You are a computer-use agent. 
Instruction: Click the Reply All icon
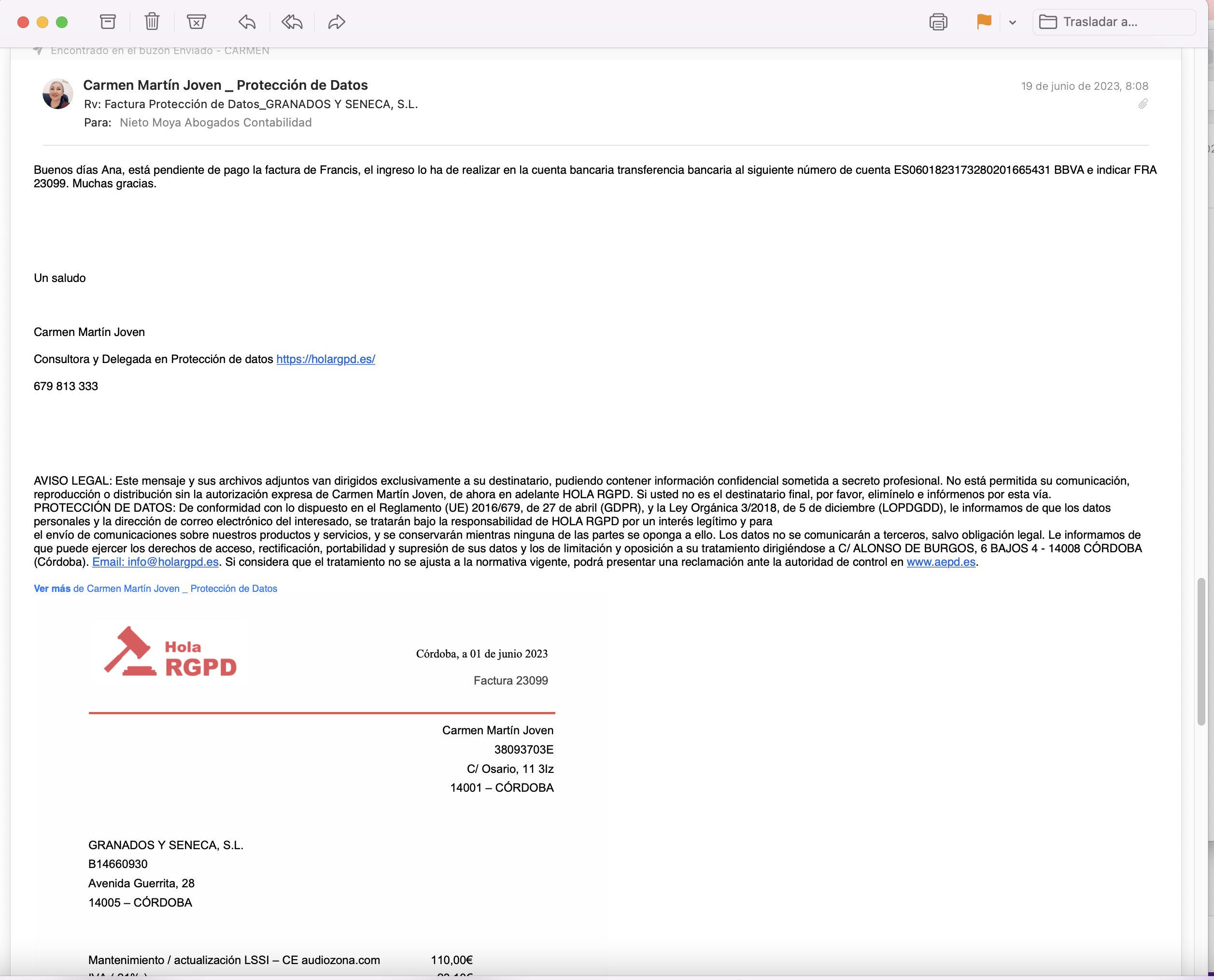[x=292, y=22]
